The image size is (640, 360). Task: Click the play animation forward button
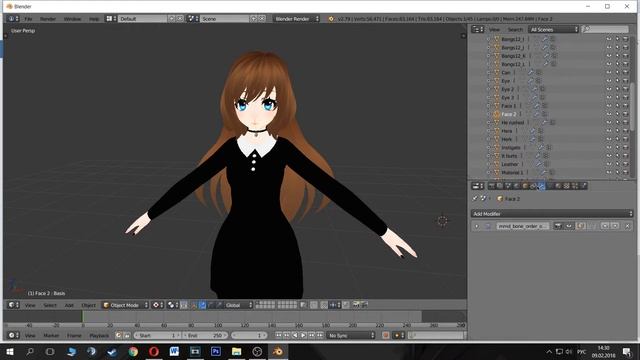click(303, 336)
